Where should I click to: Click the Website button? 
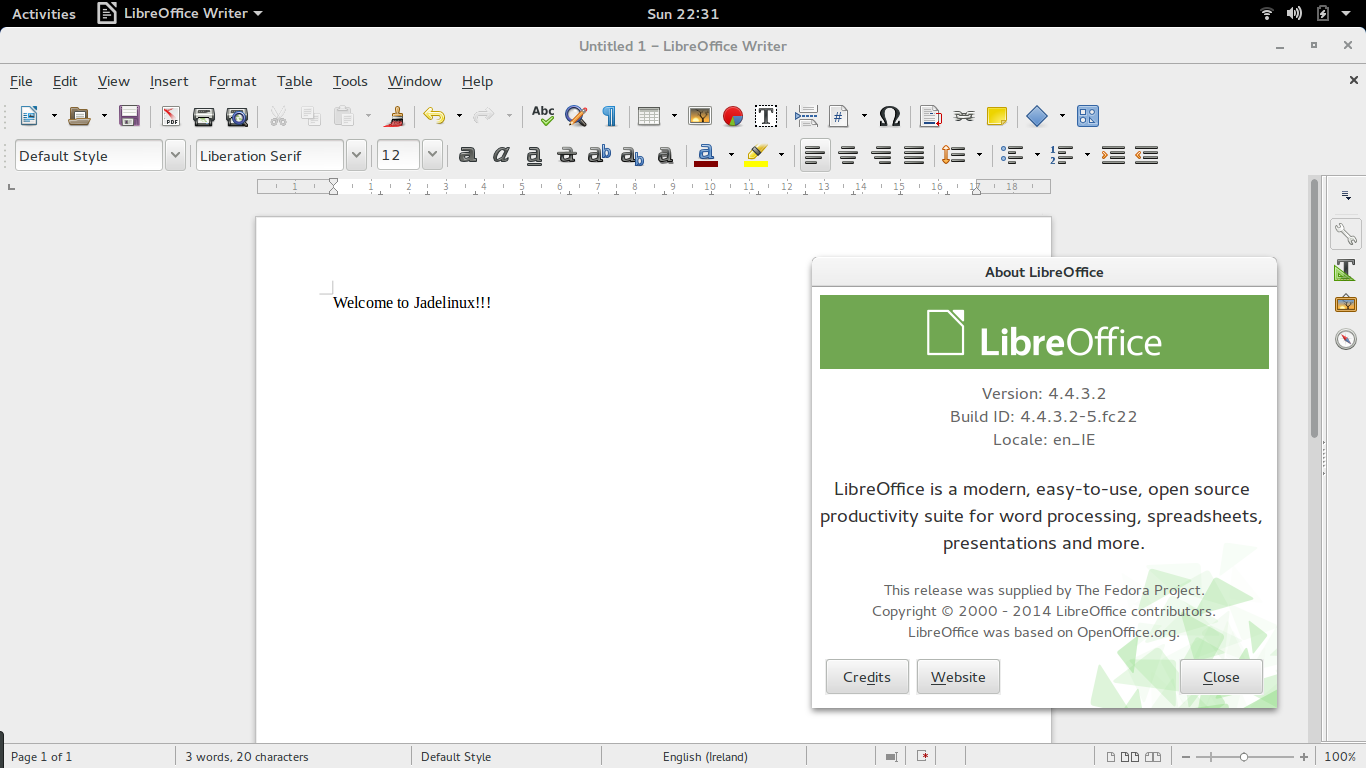point(958,677)
